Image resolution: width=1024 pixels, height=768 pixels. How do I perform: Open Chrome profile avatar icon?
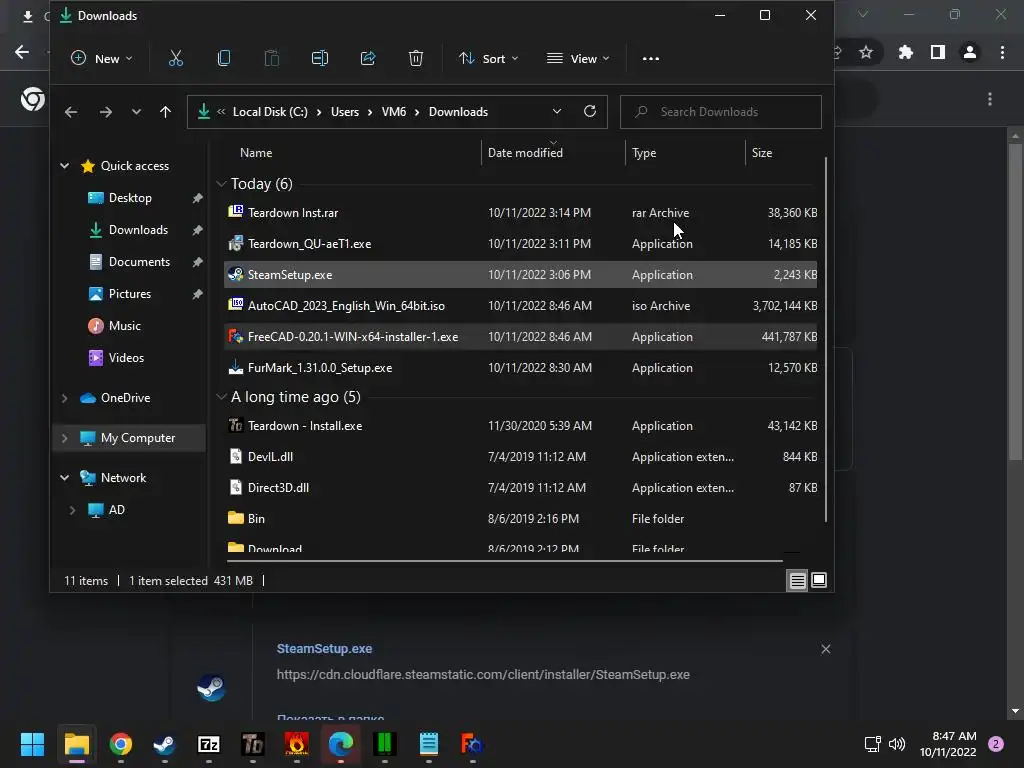970,52
